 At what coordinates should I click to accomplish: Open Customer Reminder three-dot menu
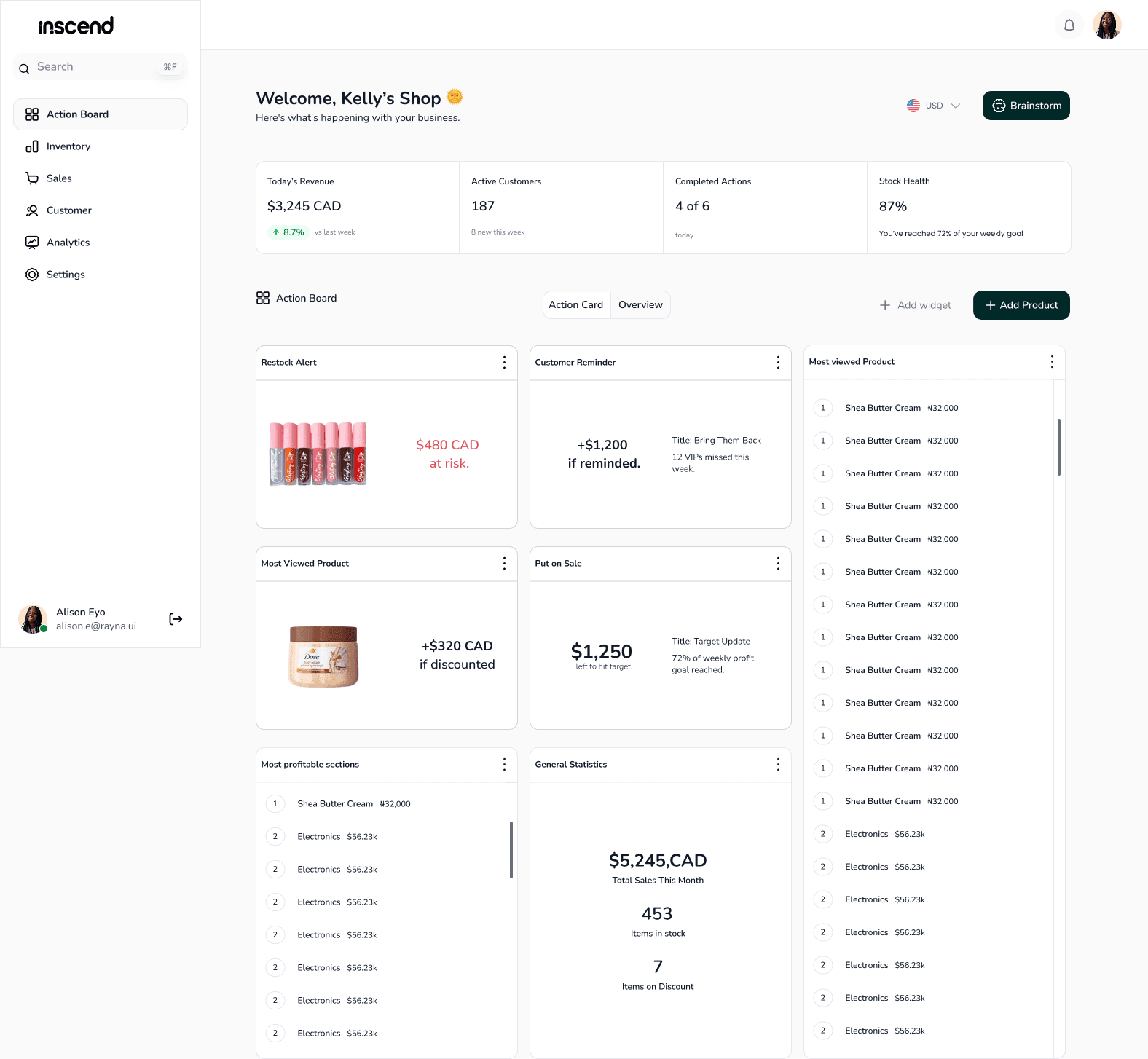tap(778, 363)
